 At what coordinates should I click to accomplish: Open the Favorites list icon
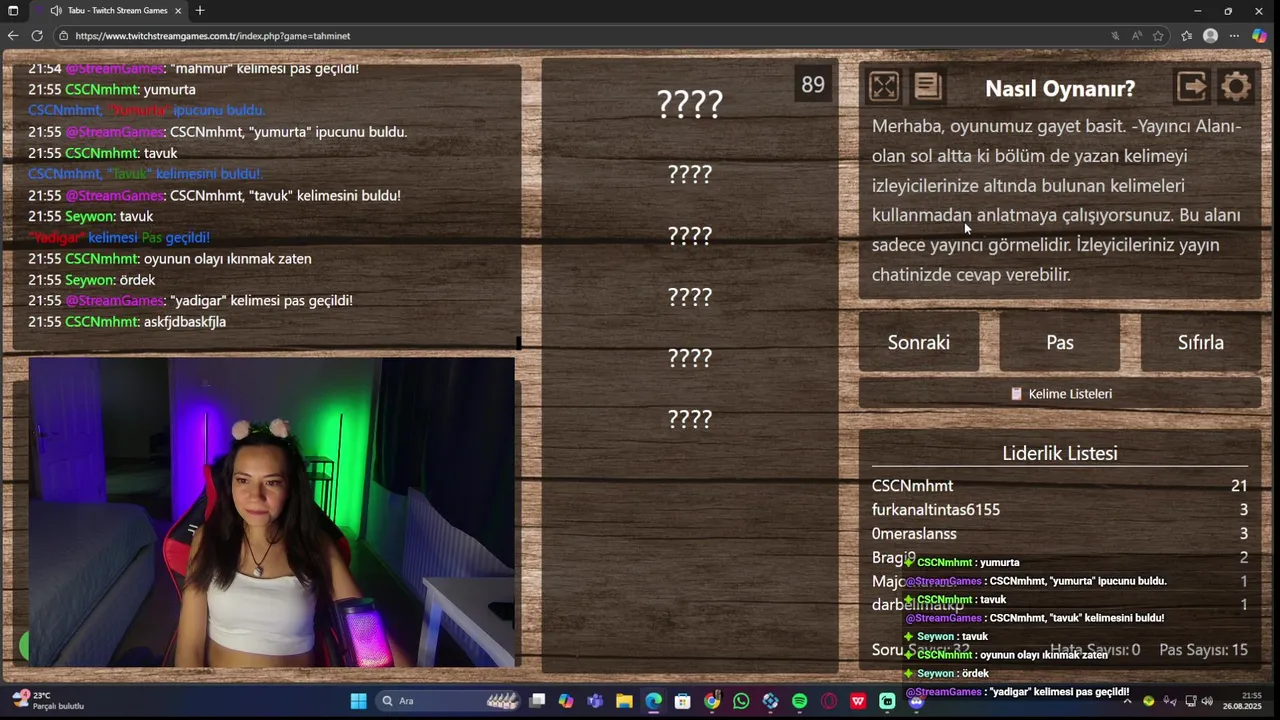click(1186, 35)
